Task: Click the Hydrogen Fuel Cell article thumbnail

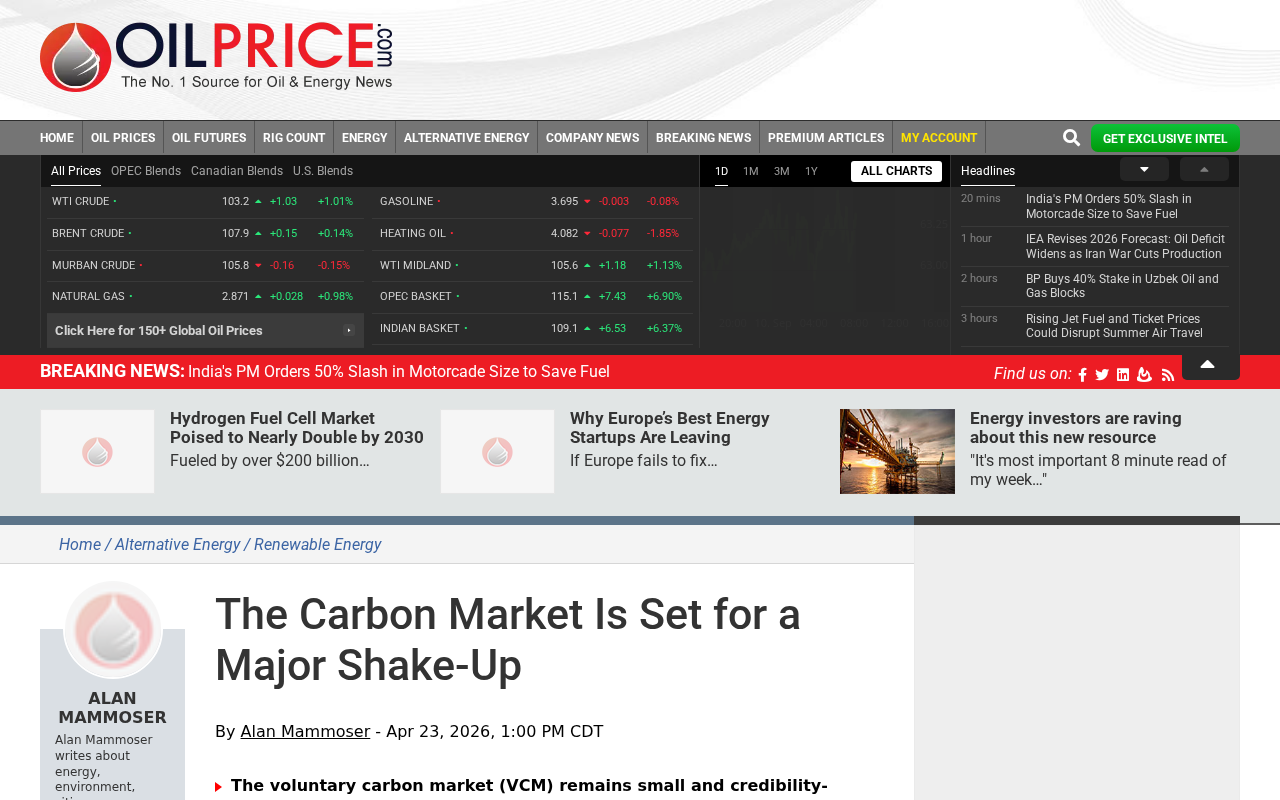Action: coord(97,451)
